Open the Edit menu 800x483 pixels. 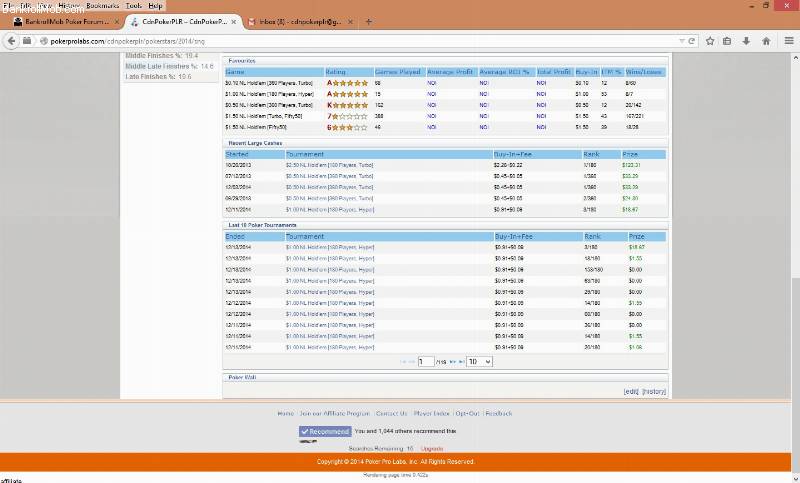tap(26, 6)
